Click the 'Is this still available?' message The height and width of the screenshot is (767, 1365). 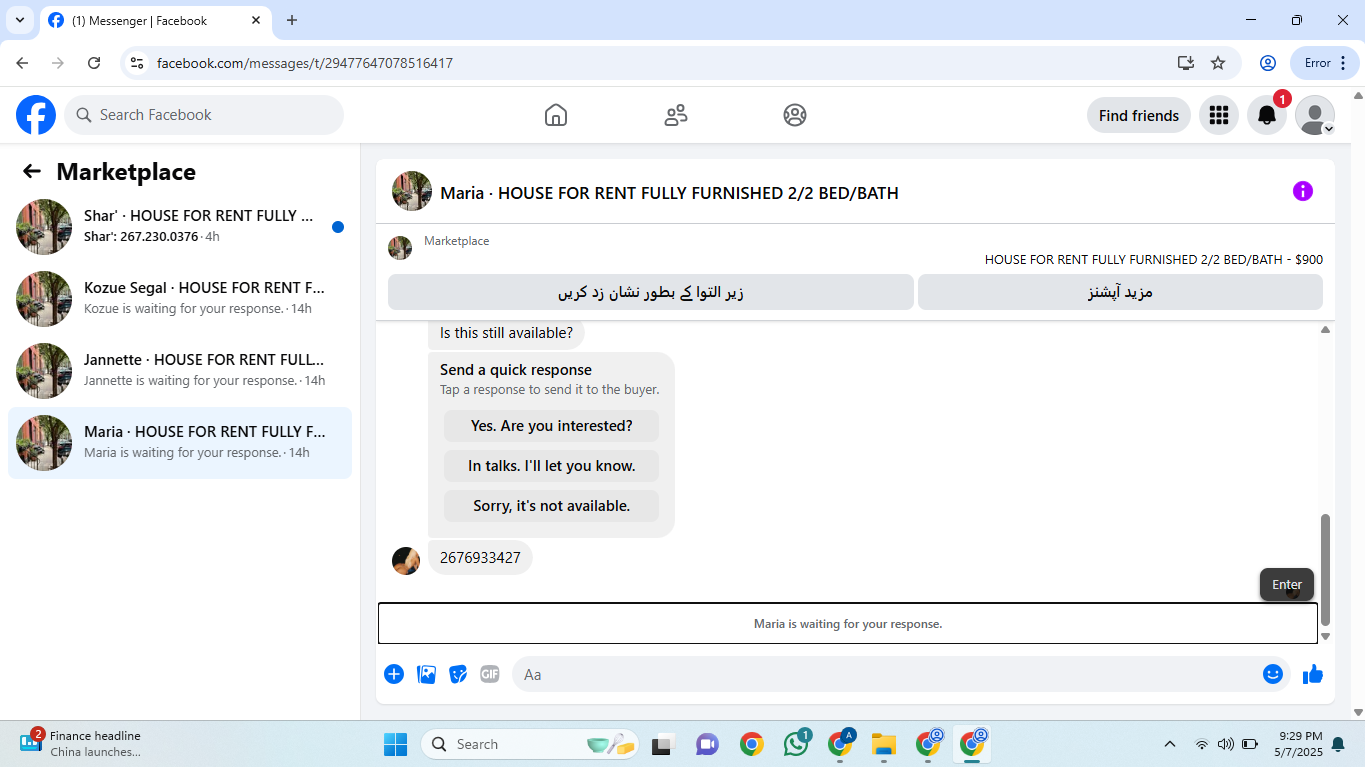coord(506,333)
